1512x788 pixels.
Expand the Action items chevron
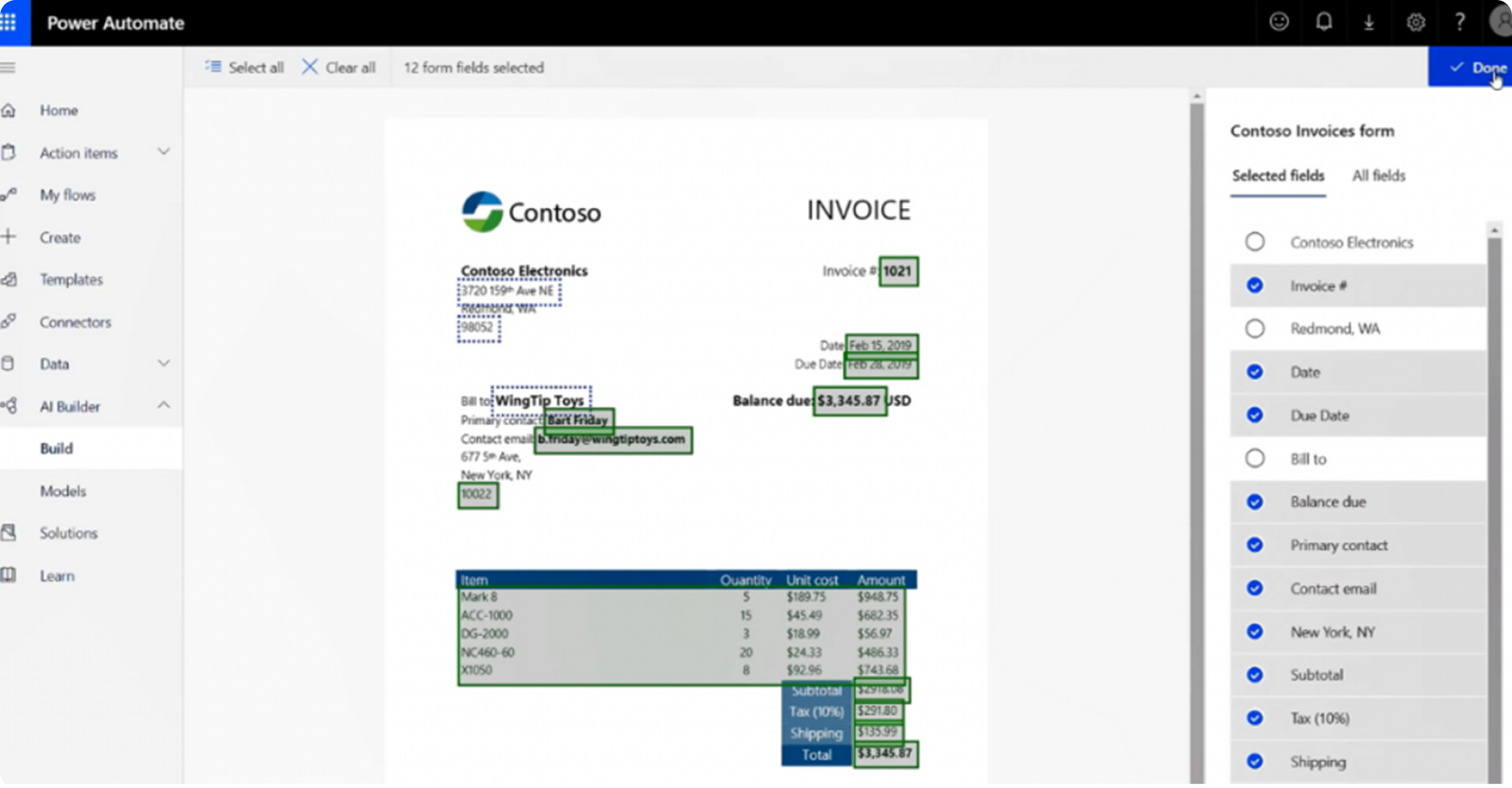[163, 151]
